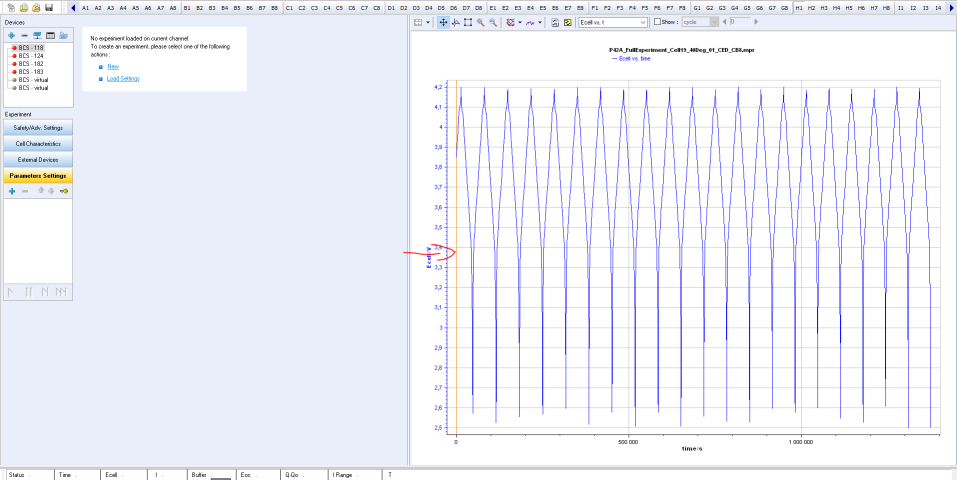Open Safety/Adv. Settings section
The width and height of the screenshot is (957, 480).
(x=38, y=128)
